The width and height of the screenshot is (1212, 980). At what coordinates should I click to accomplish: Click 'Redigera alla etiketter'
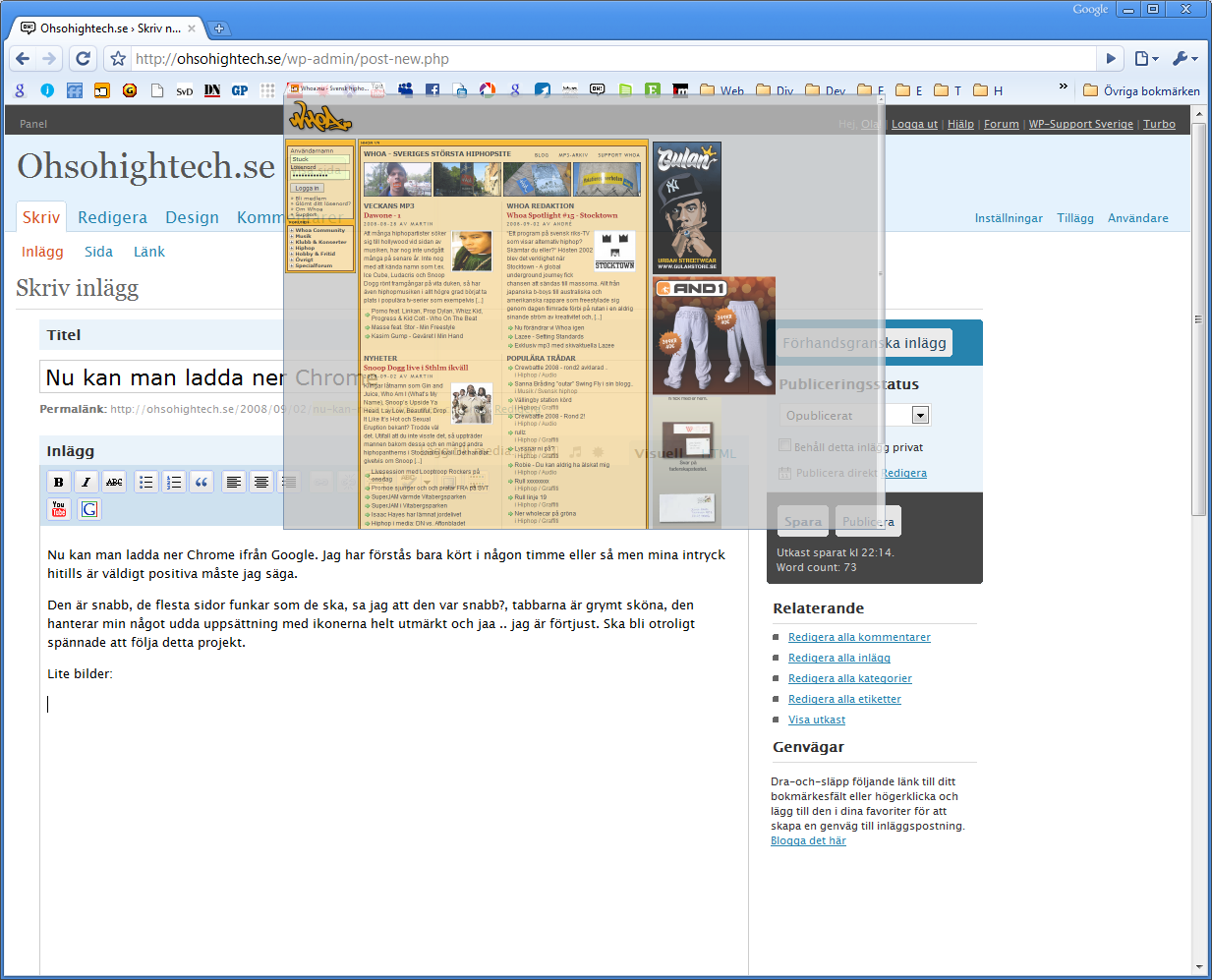point(844,699)
